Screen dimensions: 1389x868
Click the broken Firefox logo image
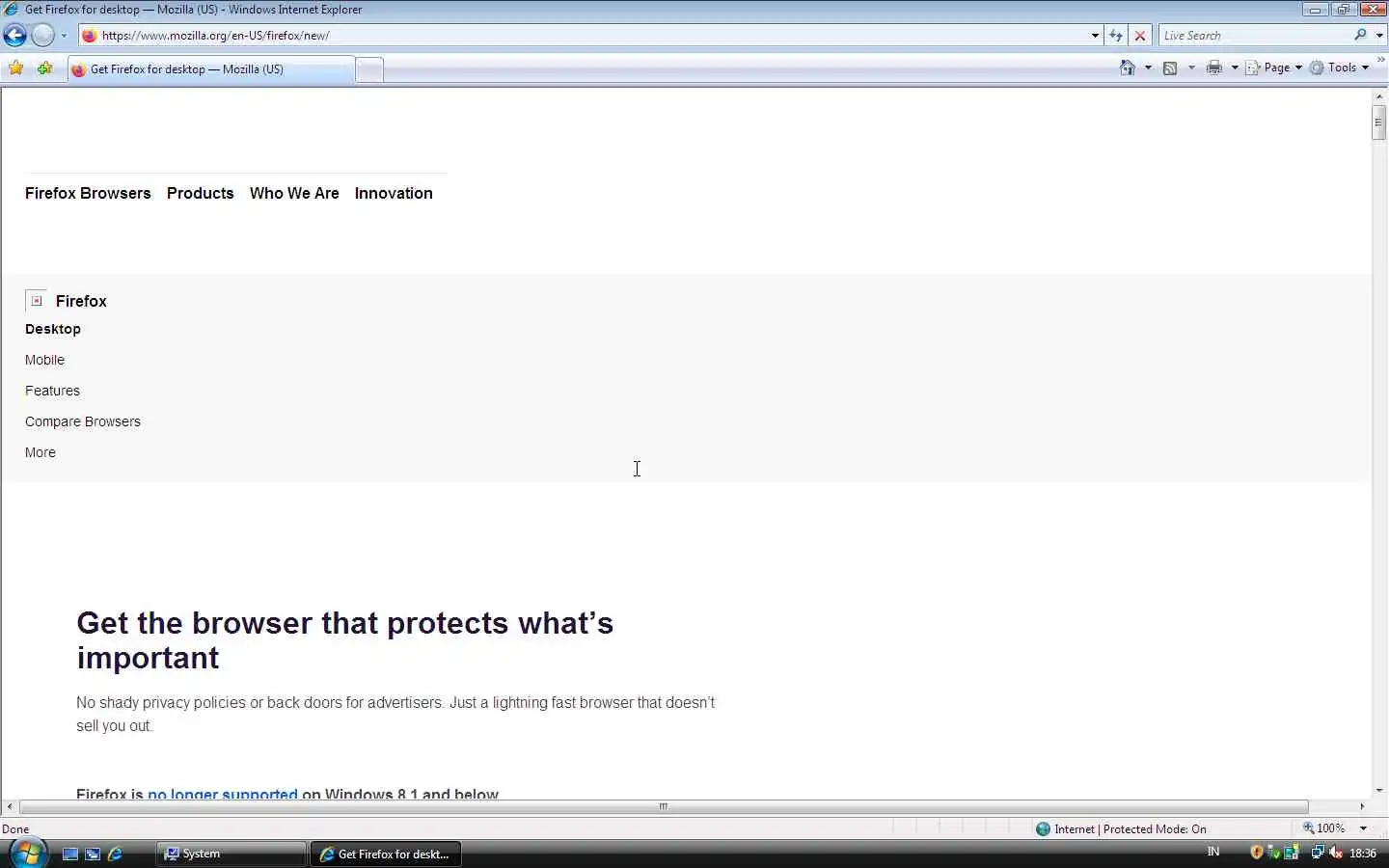tap(36, 301)
